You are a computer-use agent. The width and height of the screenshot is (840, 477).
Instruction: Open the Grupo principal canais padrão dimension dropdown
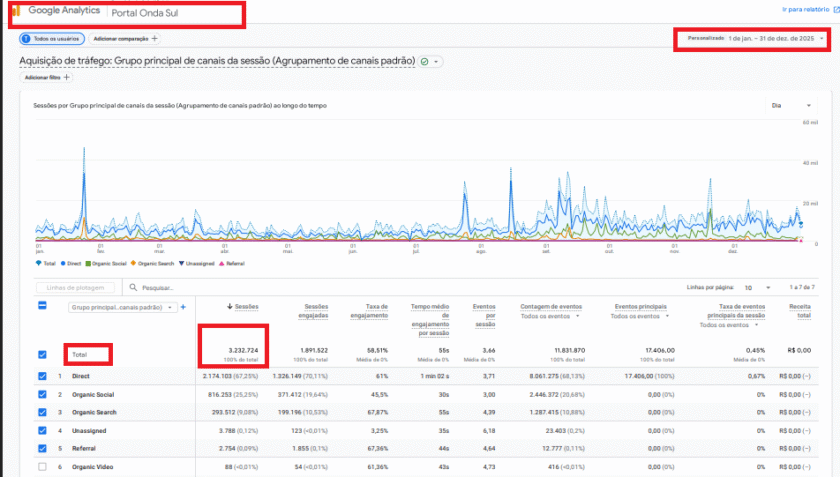[x=123, y=308]
